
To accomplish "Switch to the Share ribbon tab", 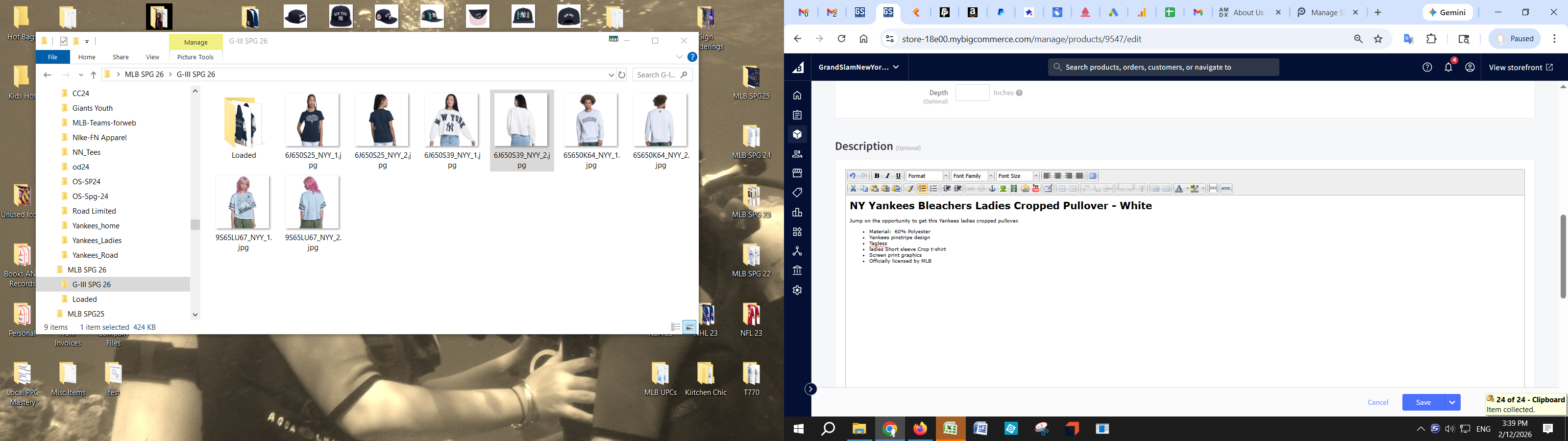I will pos(121,57).
